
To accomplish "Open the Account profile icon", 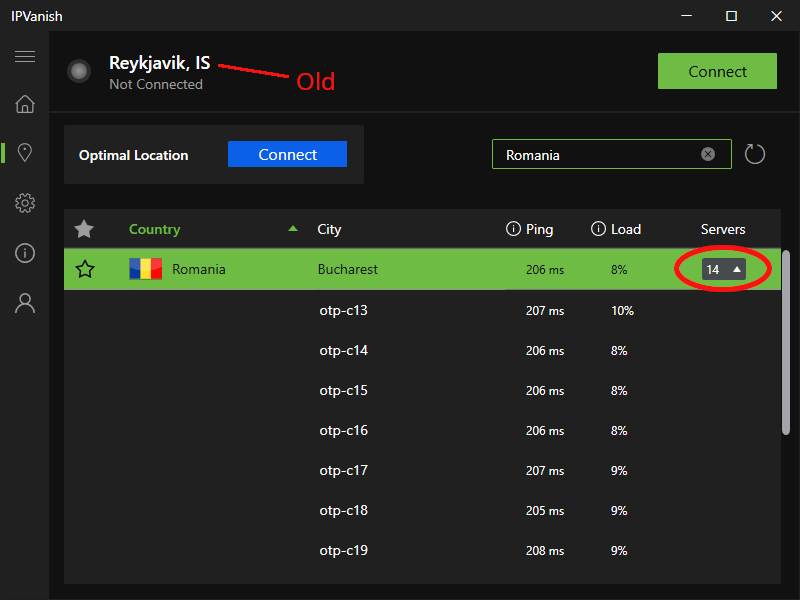I will (24, 303).
